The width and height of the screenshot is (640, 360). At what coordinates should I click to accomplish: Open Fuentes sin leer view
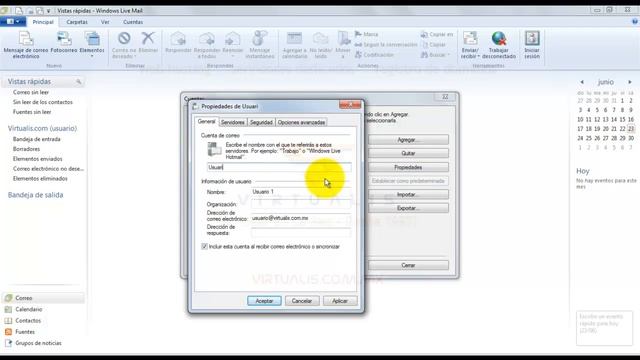point(32,112)
